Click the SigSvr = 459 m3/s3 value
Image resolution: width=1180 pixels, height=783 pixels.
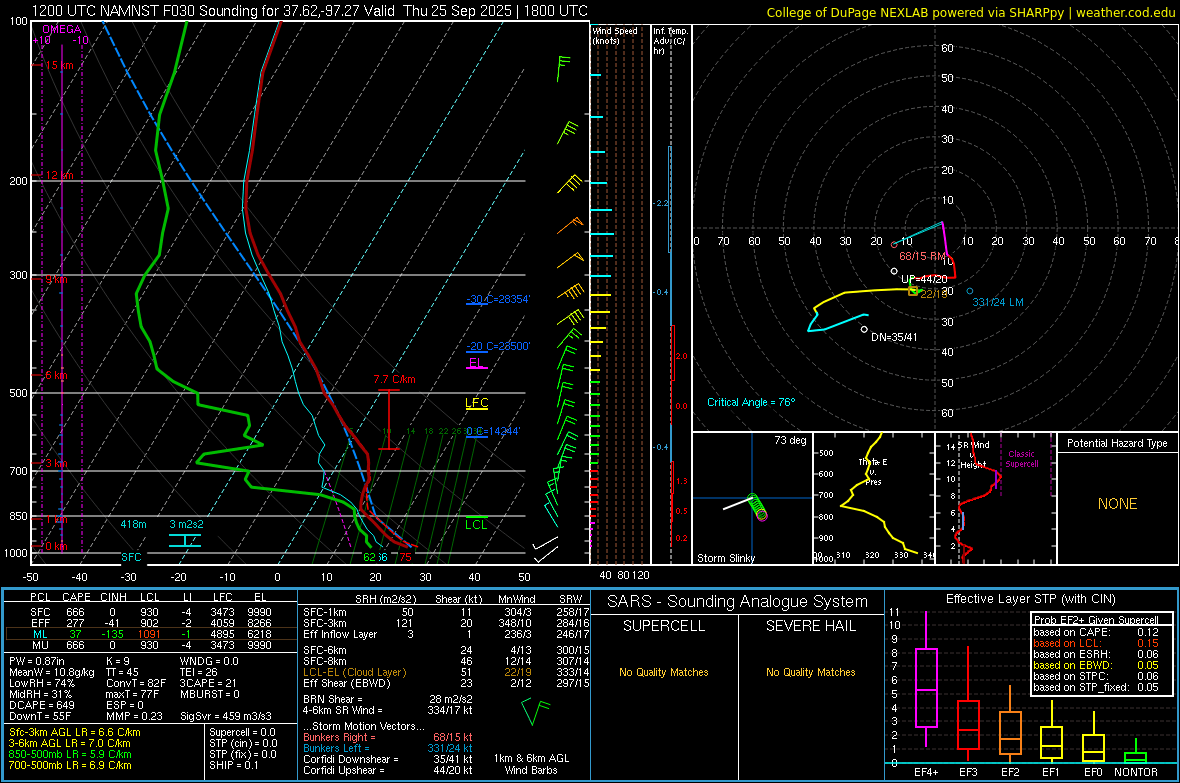coord(226,716)
